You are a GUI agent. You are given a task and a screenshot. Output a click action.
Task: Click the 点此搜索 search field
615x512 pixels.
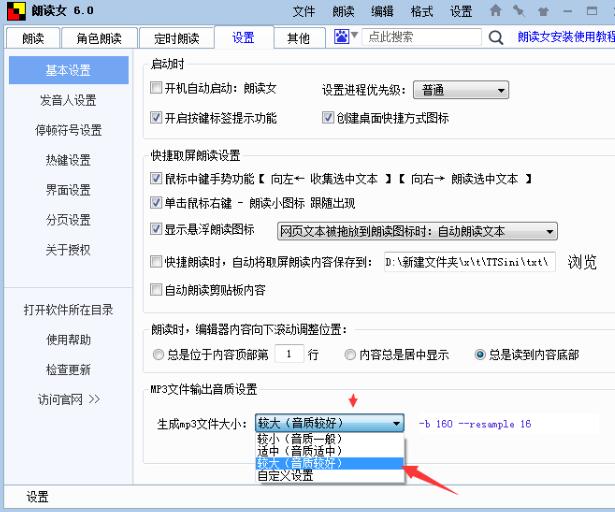click(x=422, y=37)
